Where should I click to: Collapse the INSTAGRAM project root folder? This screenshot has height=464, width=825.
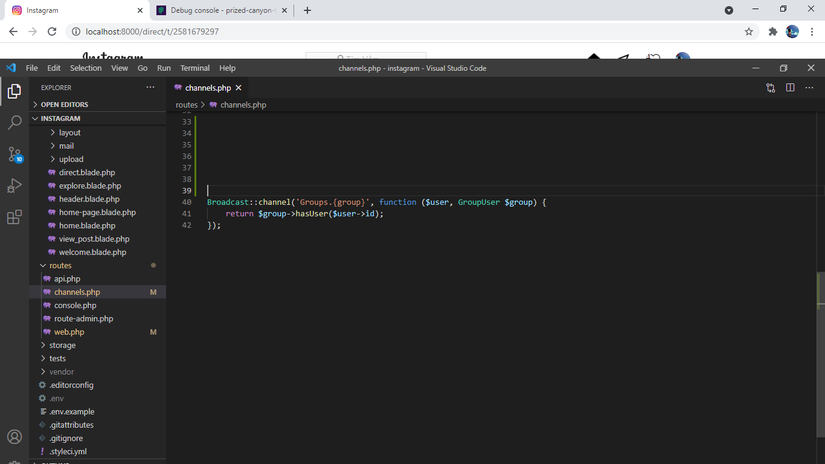point(61,118)
